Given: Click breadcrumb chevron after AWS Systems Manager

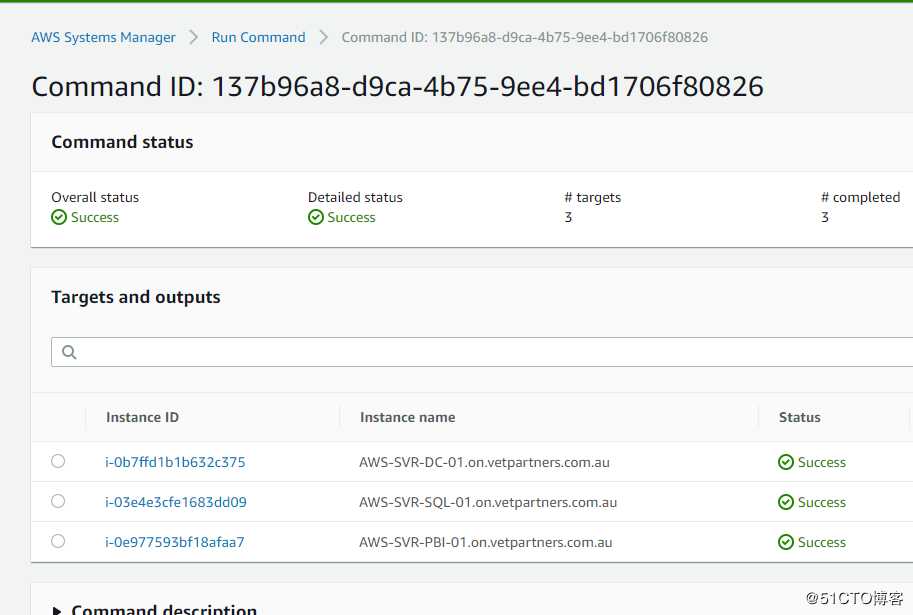Looking at the screenshot, I should [x=193, y=37].
